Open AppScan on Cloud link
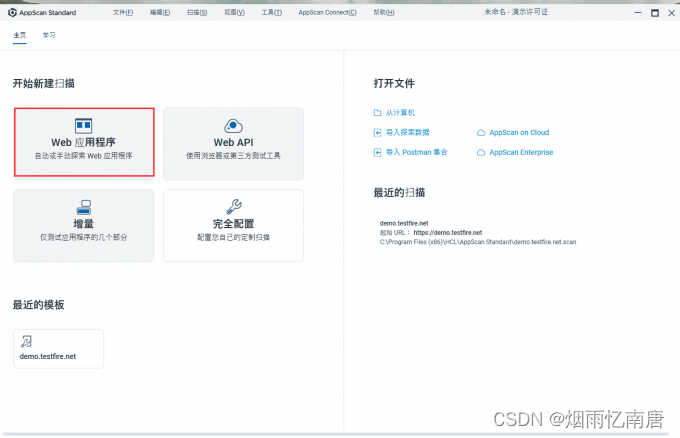 [x=519, y=132]
